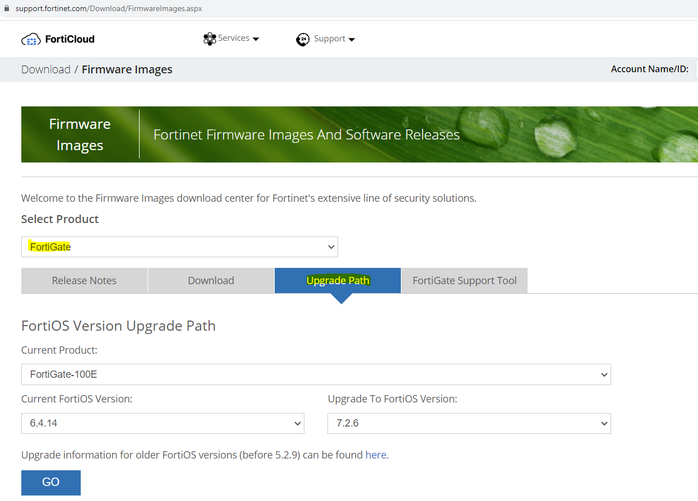The image size is (698, 501).
Task: Click the FortiCloud brand text
Action: [x=70, y=39]
